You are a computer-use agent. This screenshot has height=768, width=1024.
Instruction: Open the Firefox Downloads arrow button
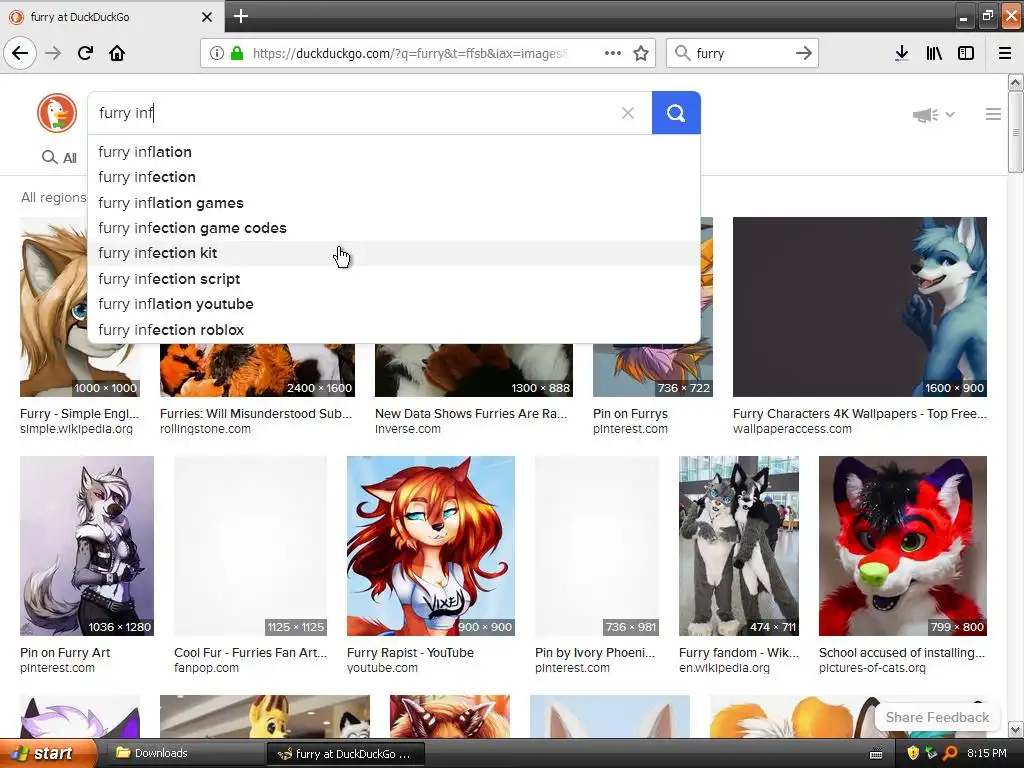click(902, 53)
